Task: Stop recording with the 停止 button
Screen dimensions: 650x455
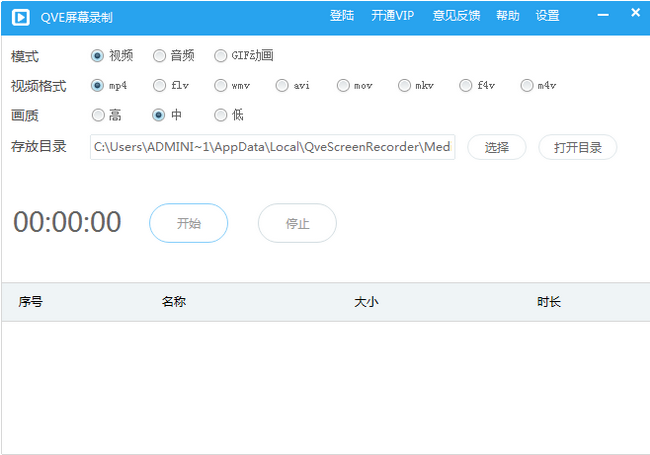Action: [297, 223]
